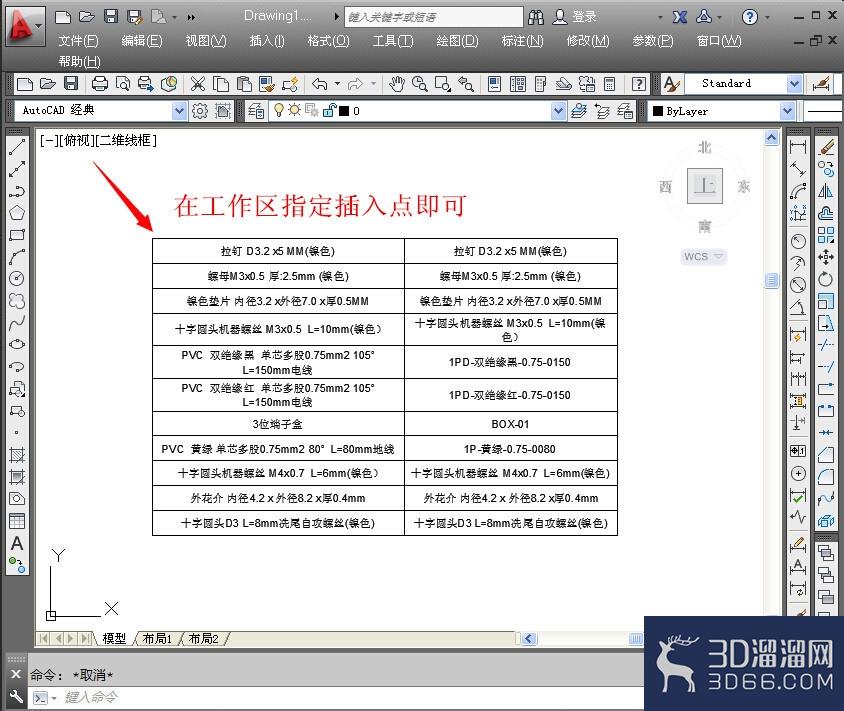This screenshot has height=711, width=844.
Task: Click the Text Style A icon
Action: click(672, 83)
